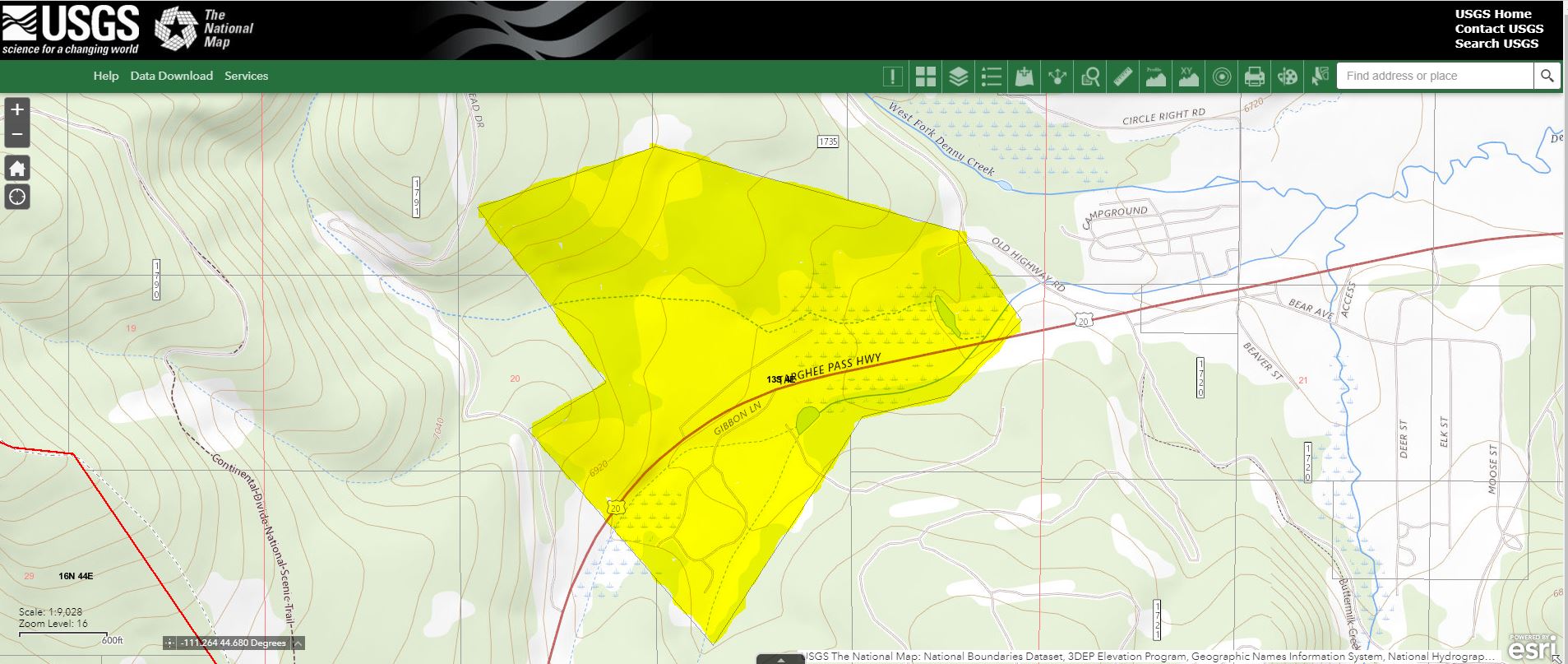Open the Data Download menu item
The width and height of the screenshot is (1568, 664).
(171, 76)
